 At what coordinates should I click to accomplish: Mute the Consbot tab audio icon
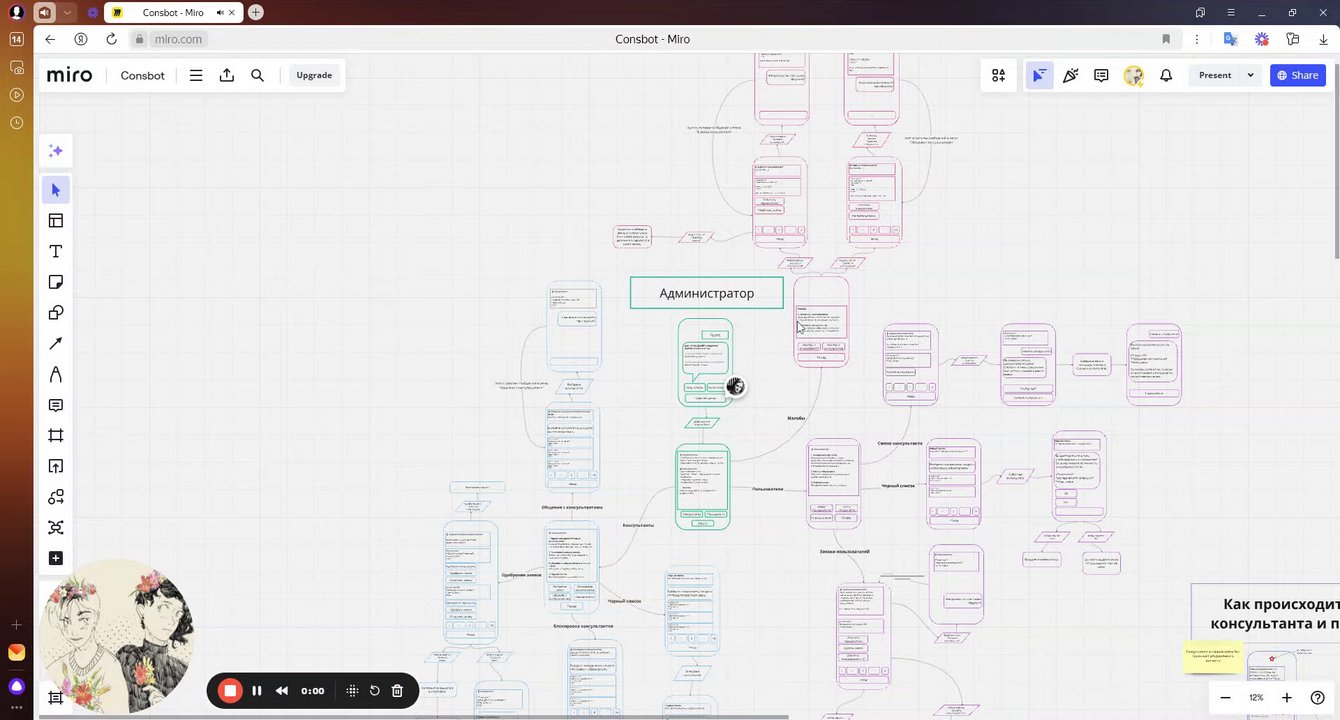(x=219, y=13)
